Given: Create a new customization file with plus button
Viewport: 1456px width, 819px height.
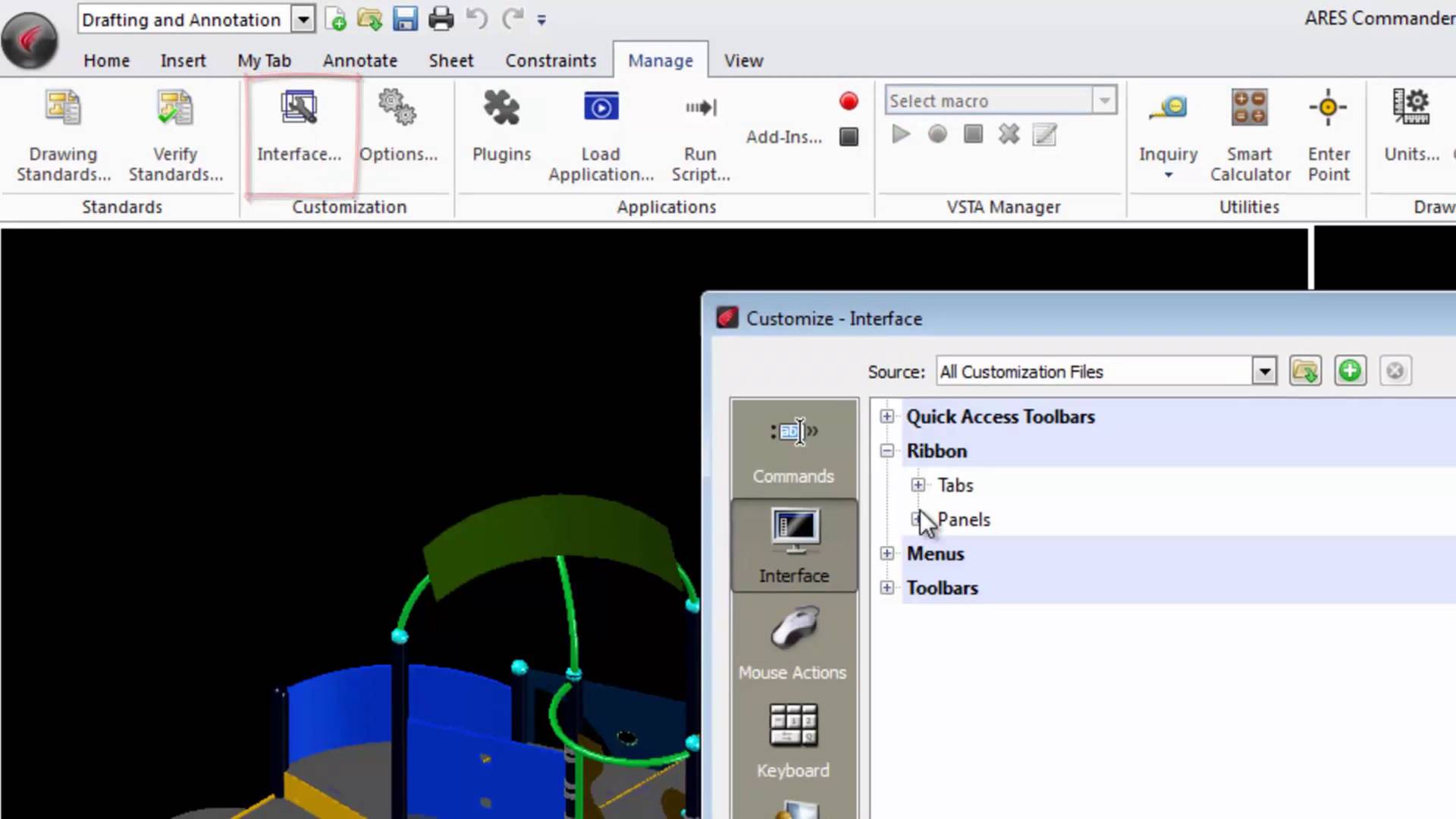Looking at the screenshot, I should click(1350, 371).
